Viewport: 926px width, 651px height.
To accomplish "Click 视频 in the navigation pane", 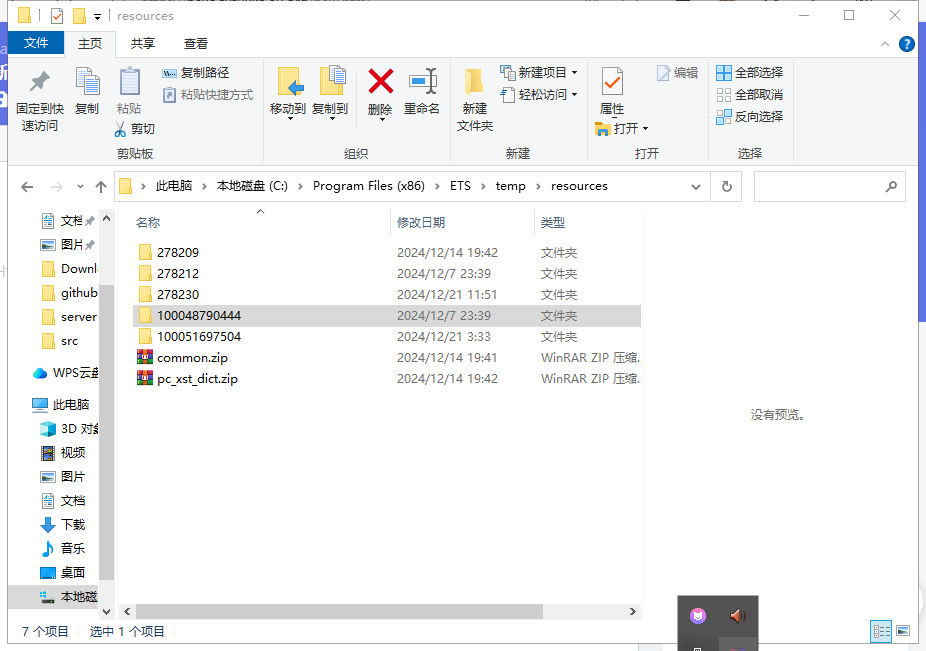I will (64, 453).
